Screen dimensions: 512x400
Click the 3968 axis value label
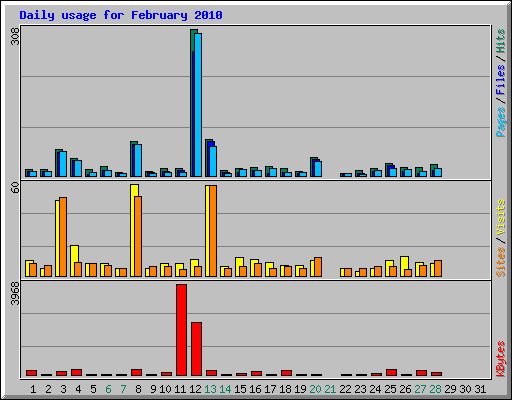click(x=15, y=294)
